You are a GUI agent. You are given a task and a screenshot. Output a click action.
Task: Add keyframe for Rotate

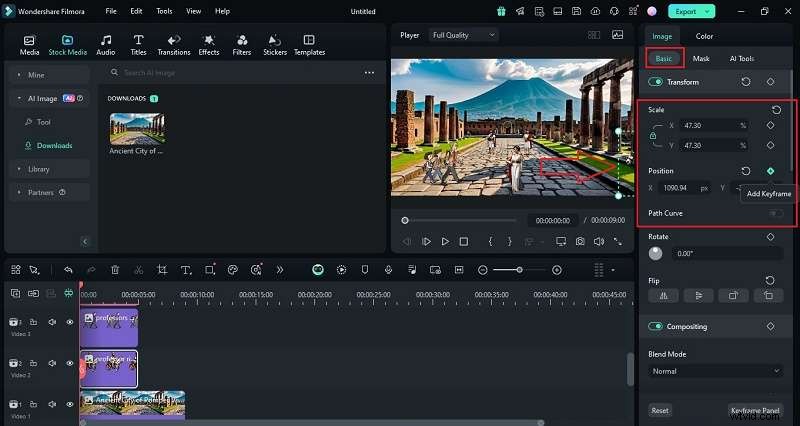[770, 237]
